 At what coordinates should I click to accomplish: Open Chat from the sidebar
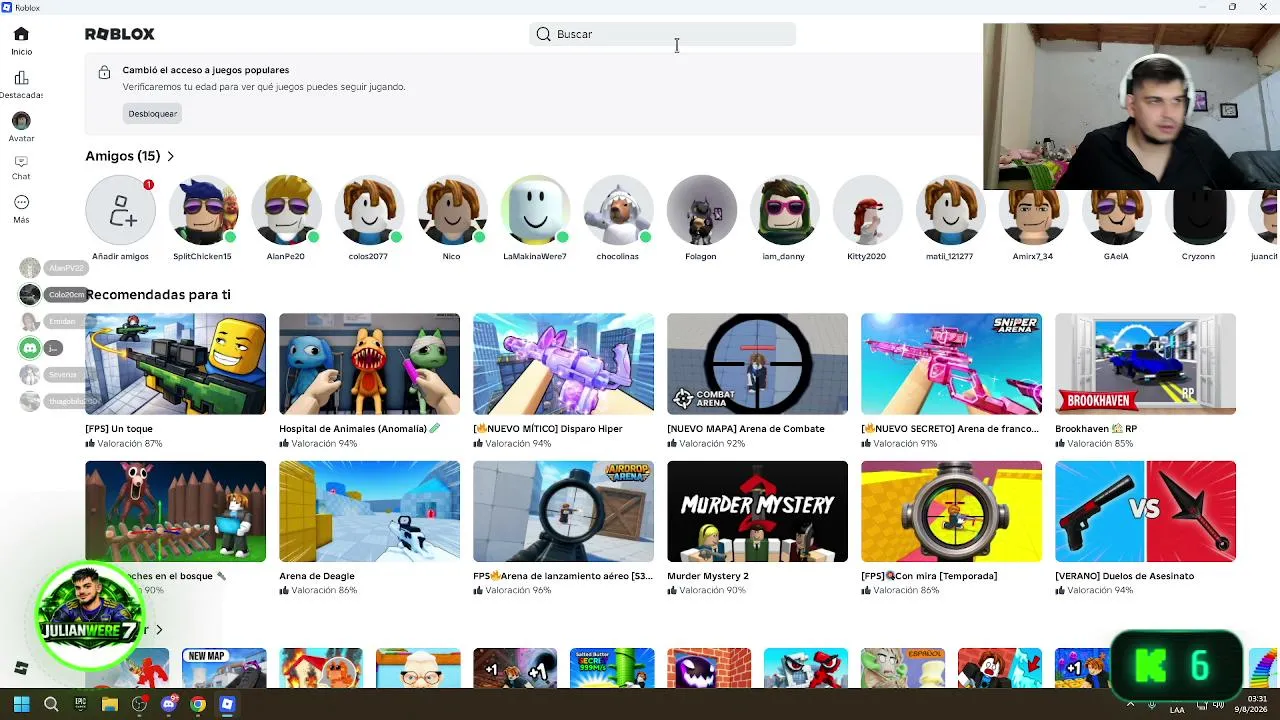coord(21,167)
